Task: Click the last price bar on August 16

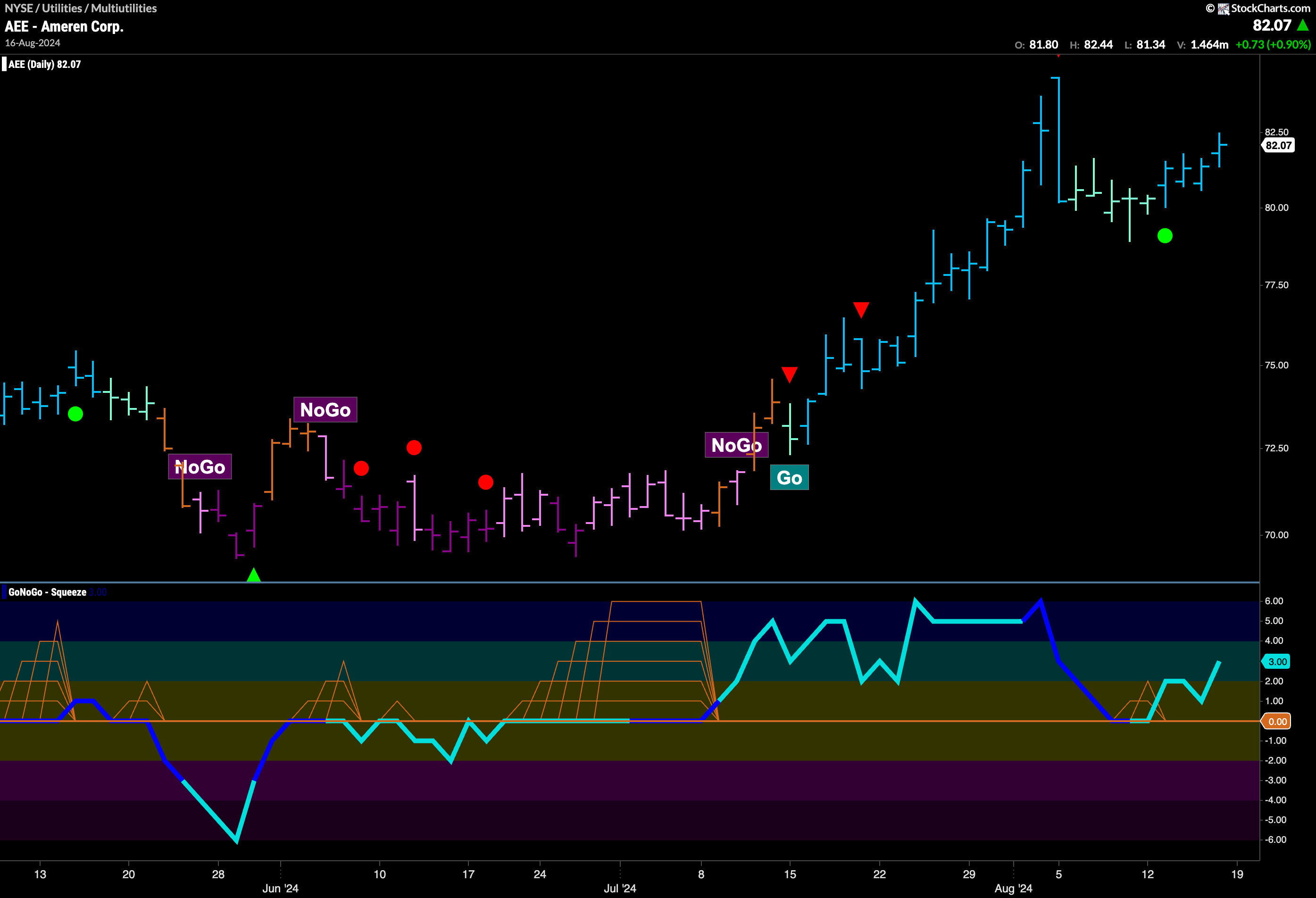Action: click(x=1219, y=150)
